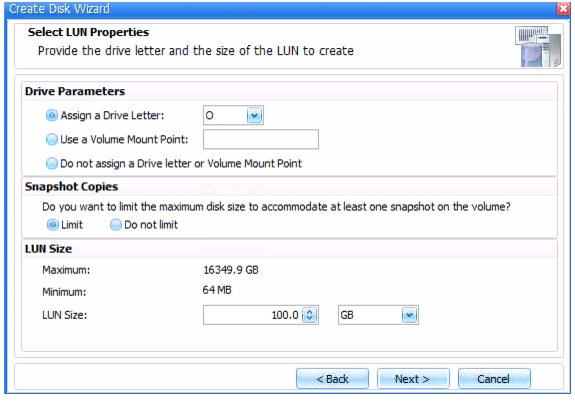Select the Assign a Drive Letter radio button
The width and height of the screenshot is (575, 419).
click(x=52, y=115)
